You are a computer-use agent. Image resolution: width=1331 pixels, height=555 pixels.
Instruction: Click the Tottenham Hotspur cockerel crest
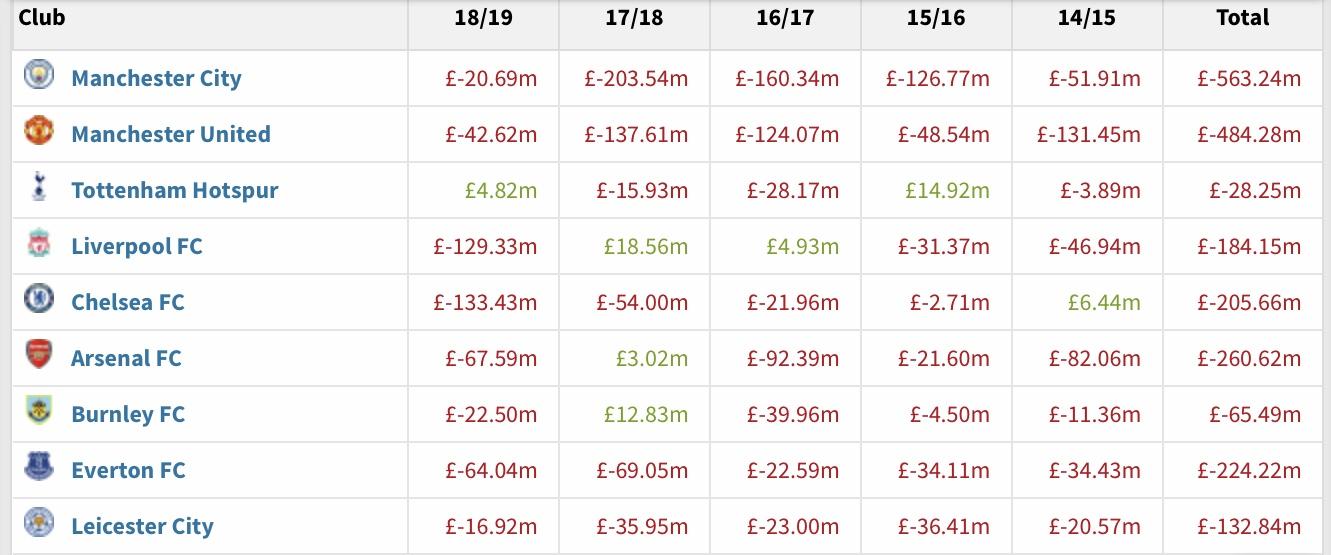pyautogui.click(x=39, y=188)
